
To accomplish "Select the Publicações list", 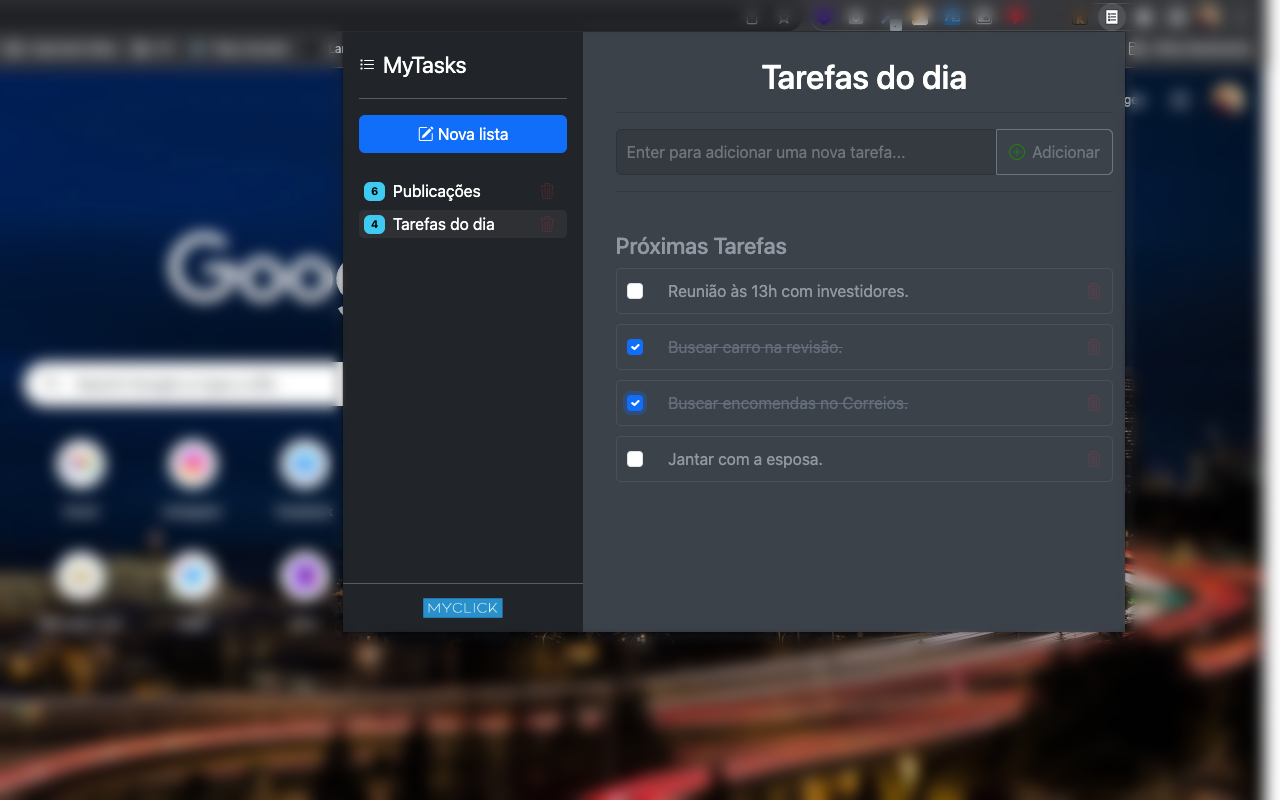I will click(435, 191).
